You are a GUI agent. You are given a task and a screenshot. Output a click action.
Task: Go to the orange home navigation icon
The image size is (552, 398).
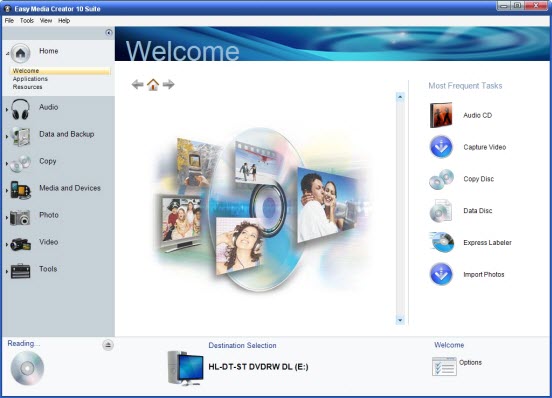click(153, 84)
